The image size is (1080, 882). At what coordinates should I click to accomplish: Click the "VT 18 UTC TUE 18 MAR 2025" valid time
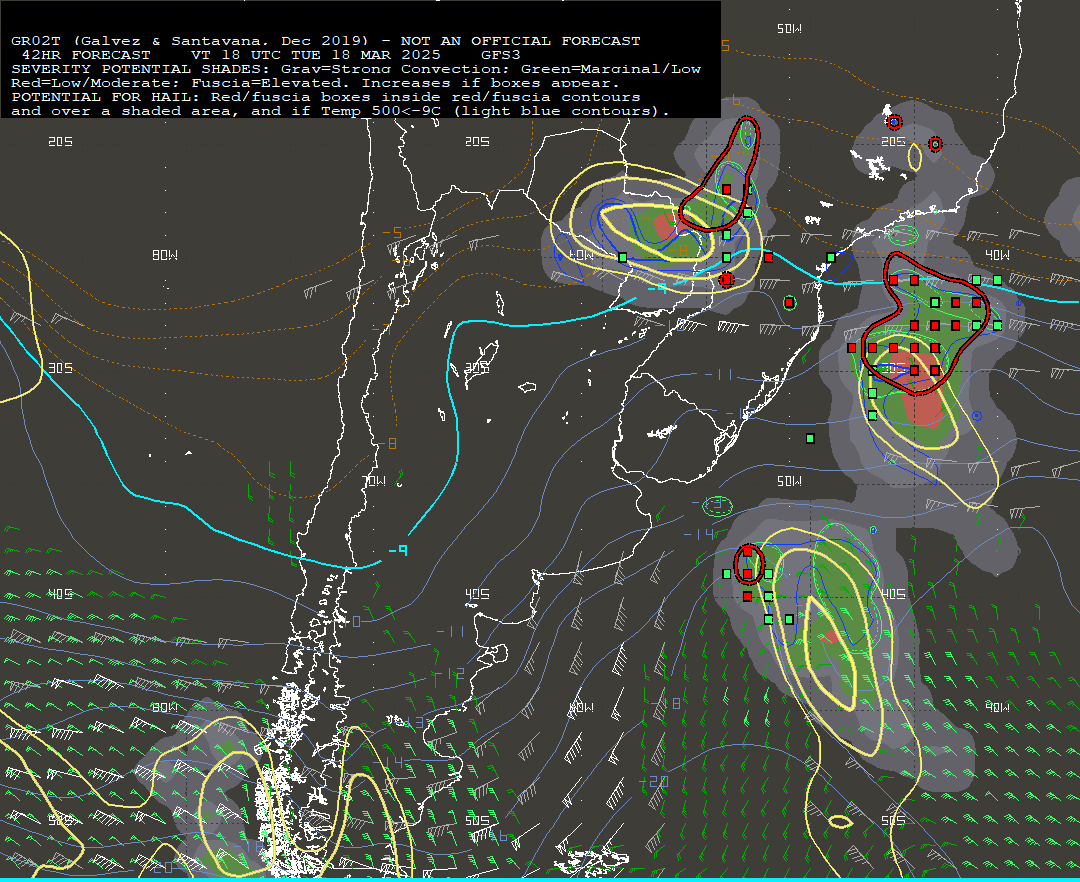315,55
